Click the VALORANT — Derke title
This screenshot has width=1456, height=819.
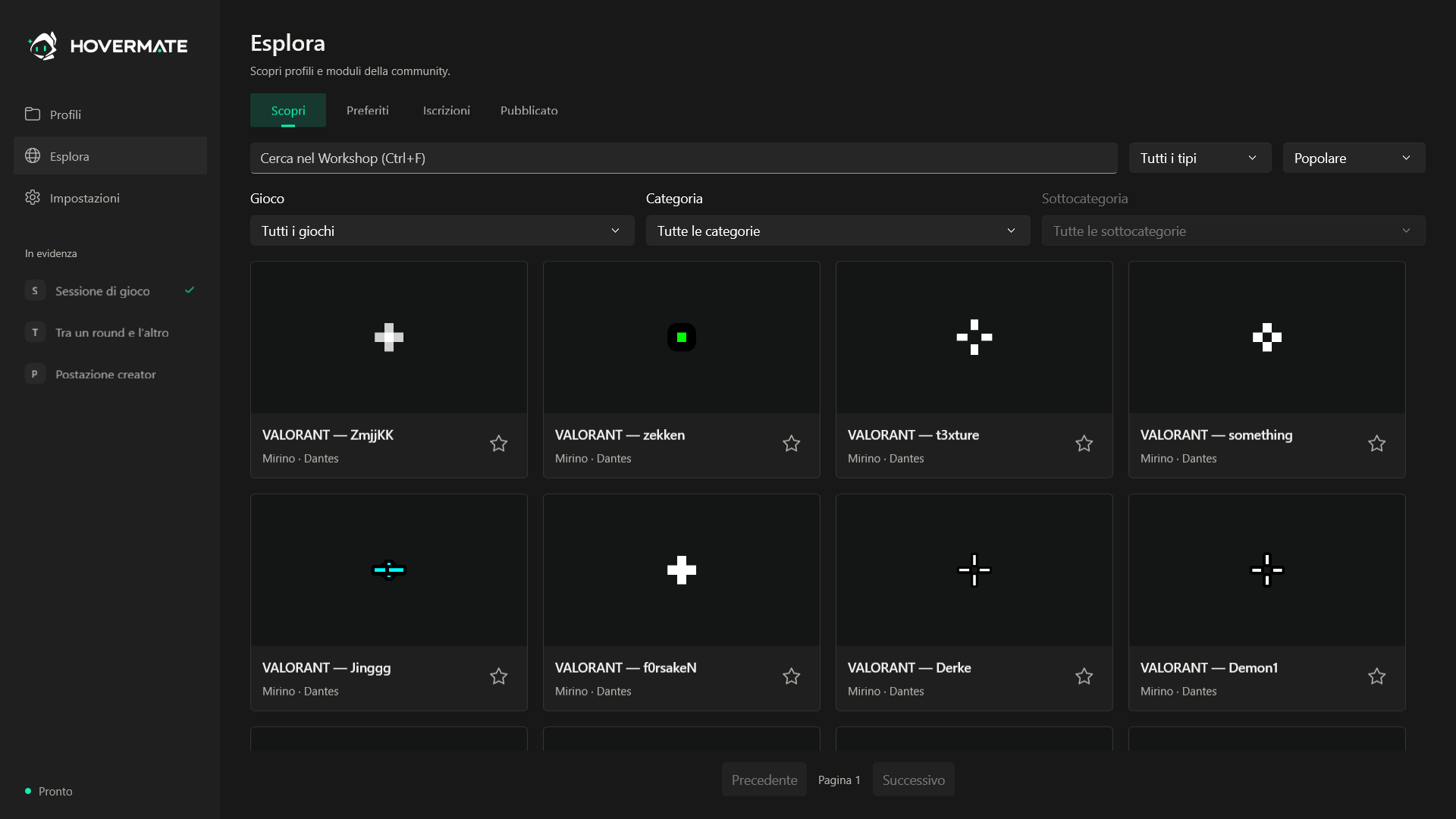pos(909,667)
